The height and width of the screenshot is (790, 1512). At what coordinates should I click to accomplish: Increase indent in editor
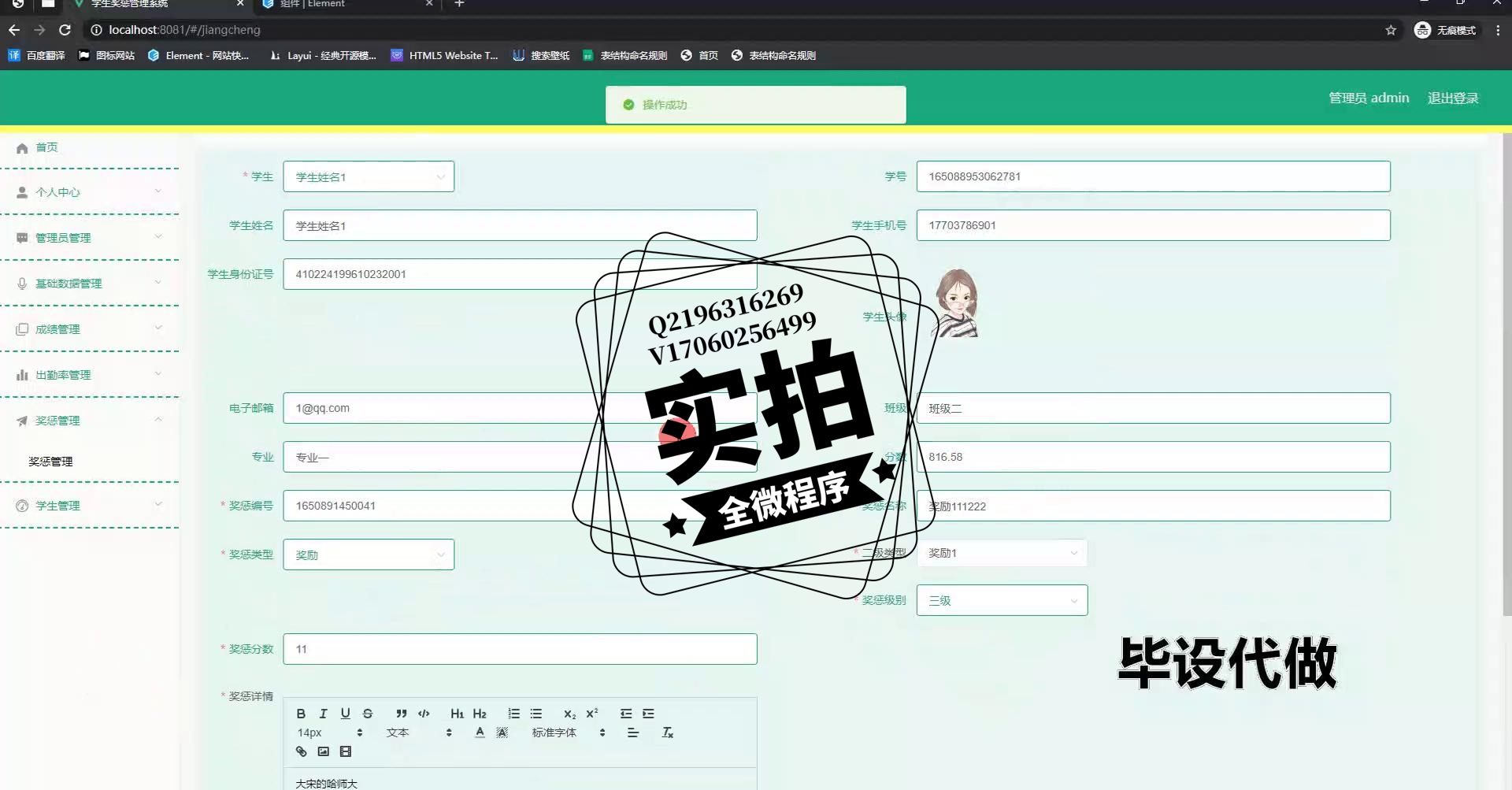click(648, 714)
